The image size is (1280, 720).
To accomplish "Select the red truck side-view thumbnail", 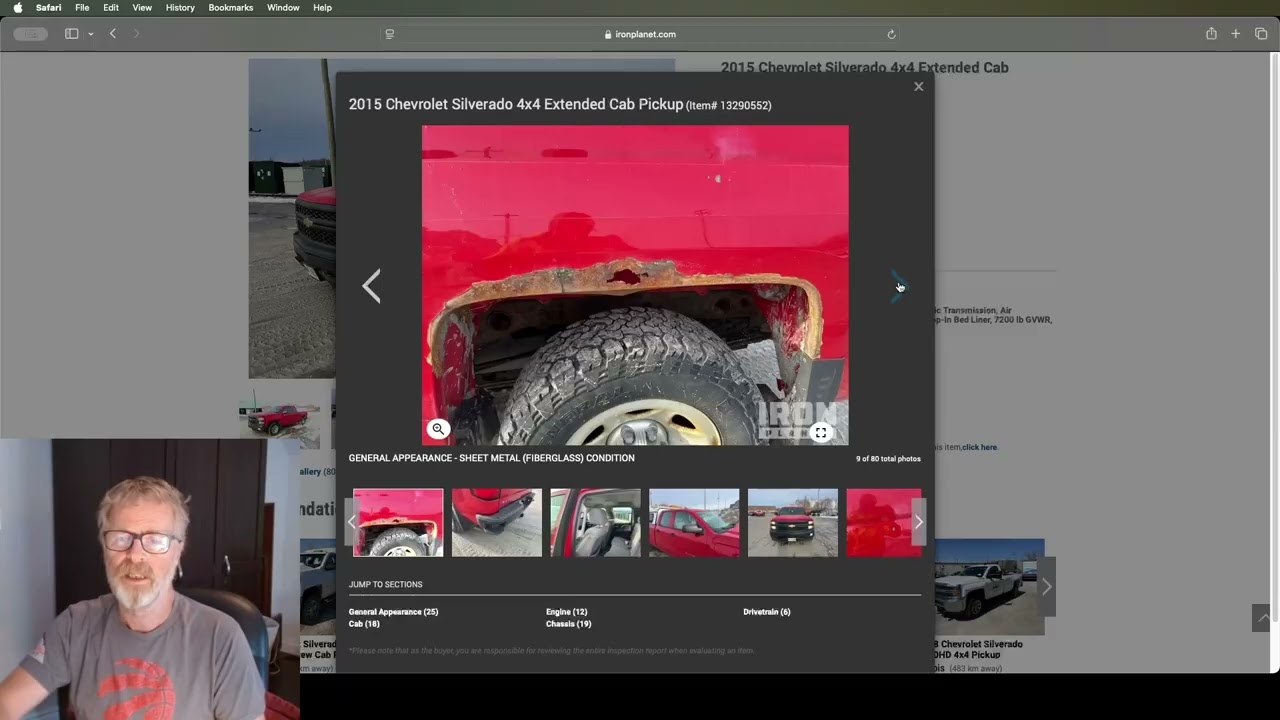I will coord(694,522).
